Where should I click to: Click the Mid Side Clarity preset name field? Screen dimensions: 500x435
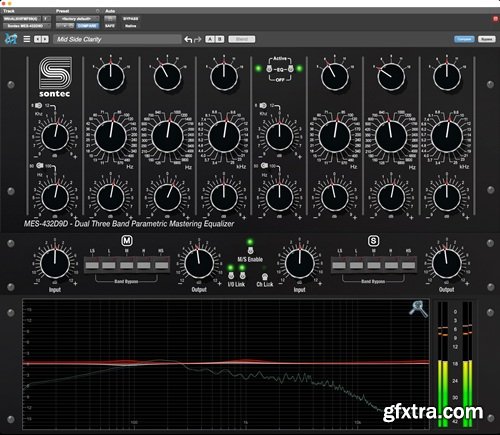coord(117,39)
